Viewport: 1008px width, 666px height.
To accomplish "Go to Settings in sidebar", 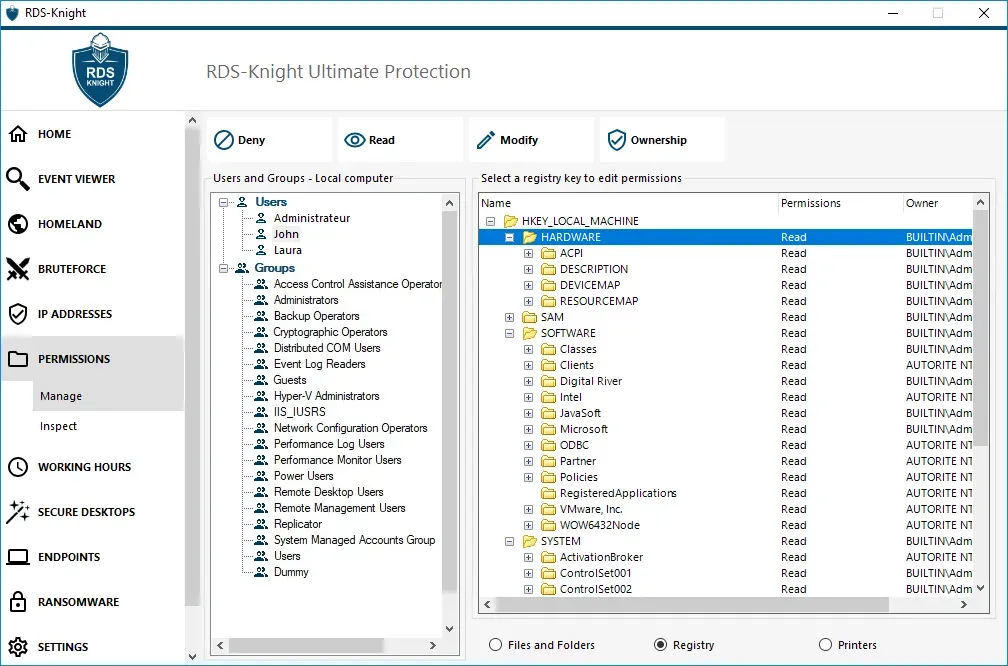I will click(x=62, y=647).
